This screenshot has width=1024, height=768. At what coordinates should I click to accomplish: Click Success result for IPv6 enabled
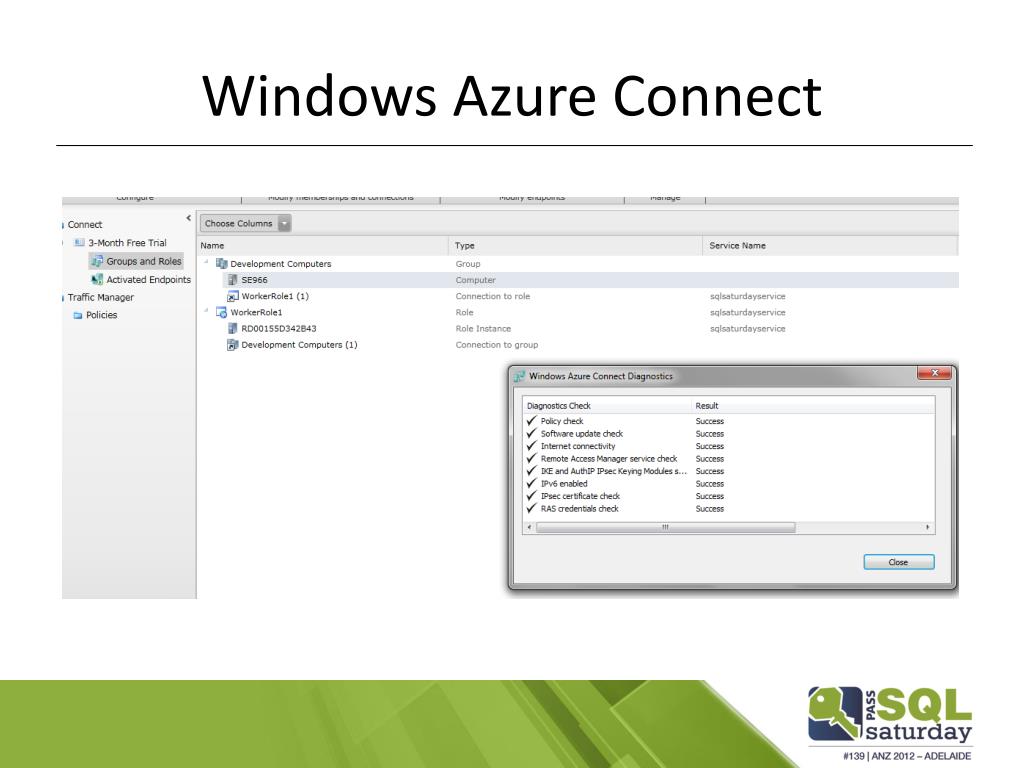[x=710, y=484]
